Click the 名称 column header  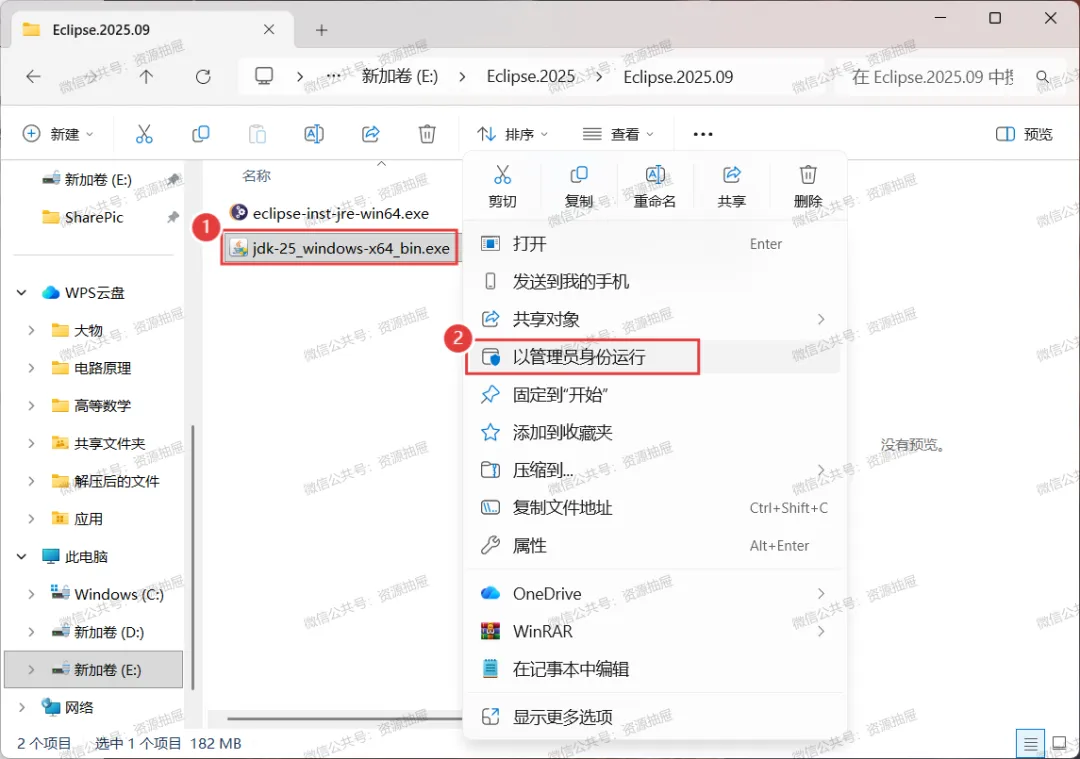pyautogui.click(x=256, y=176)
